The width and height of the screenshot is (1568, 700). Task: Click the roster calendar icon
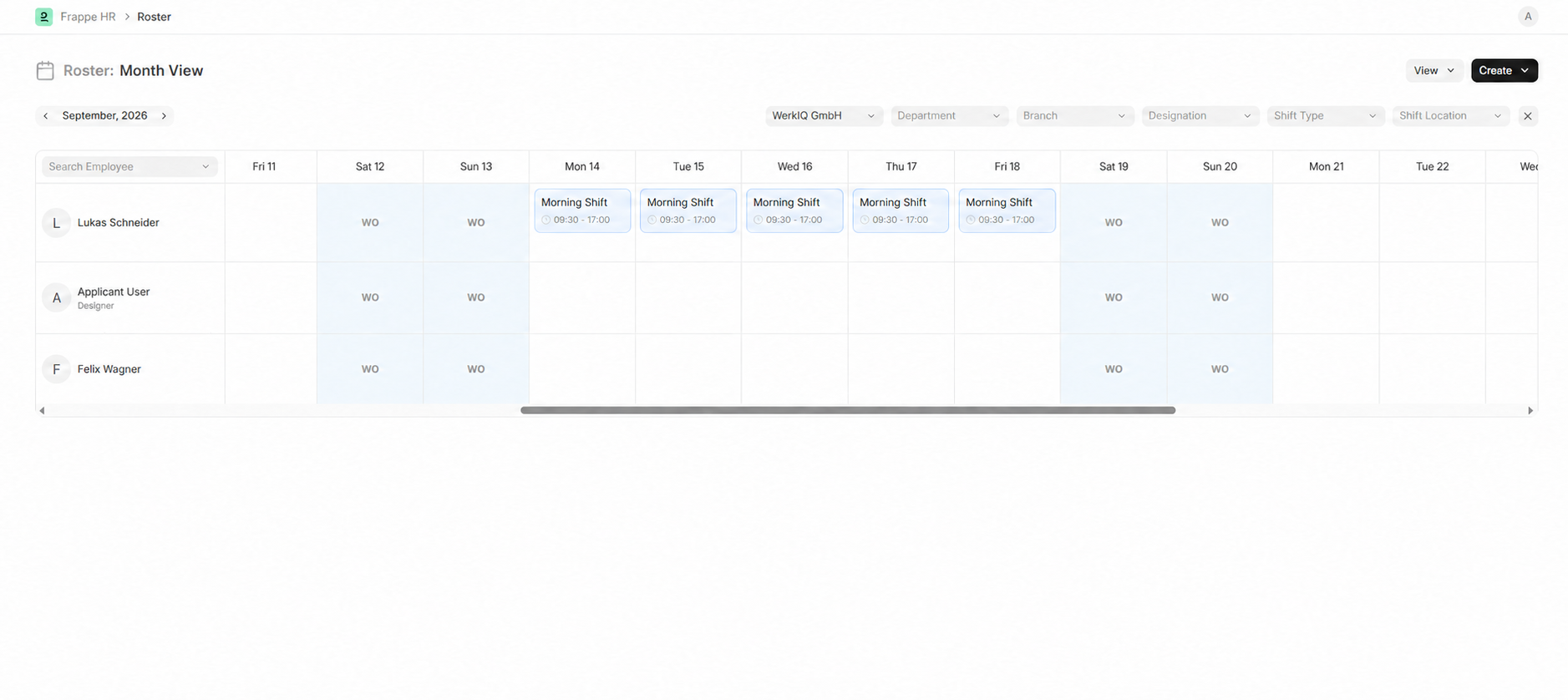(45, 71)
